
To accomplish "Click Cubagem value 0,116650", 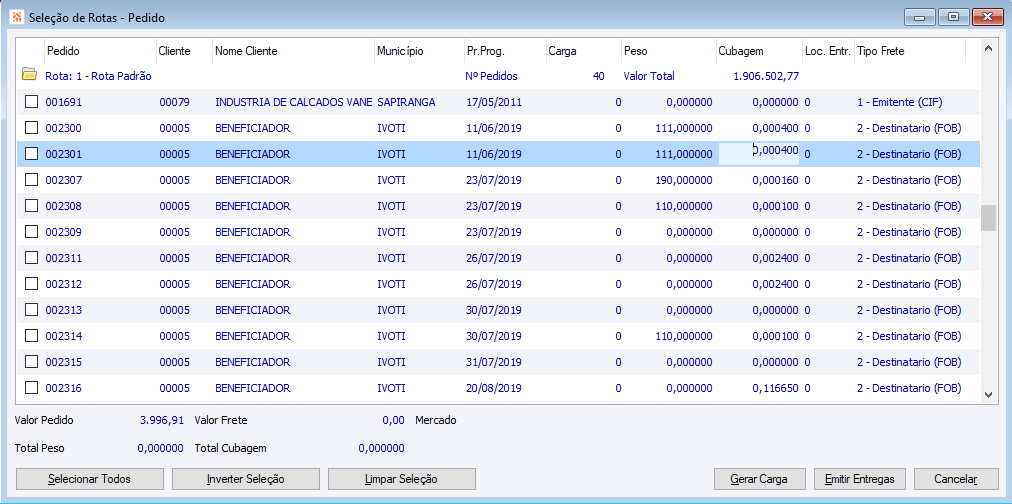I will (776, 388).
